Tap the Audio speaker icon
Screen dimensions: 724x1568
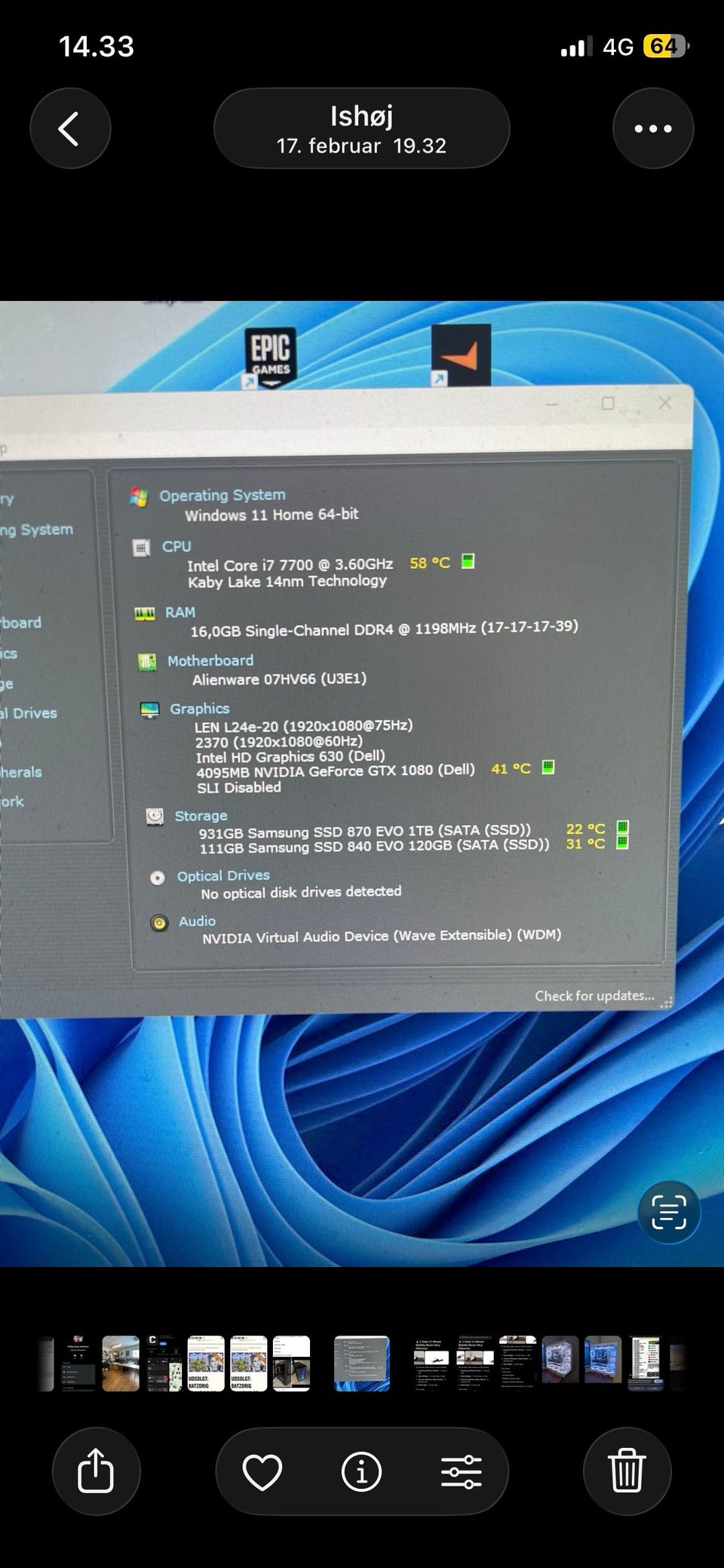159,923
